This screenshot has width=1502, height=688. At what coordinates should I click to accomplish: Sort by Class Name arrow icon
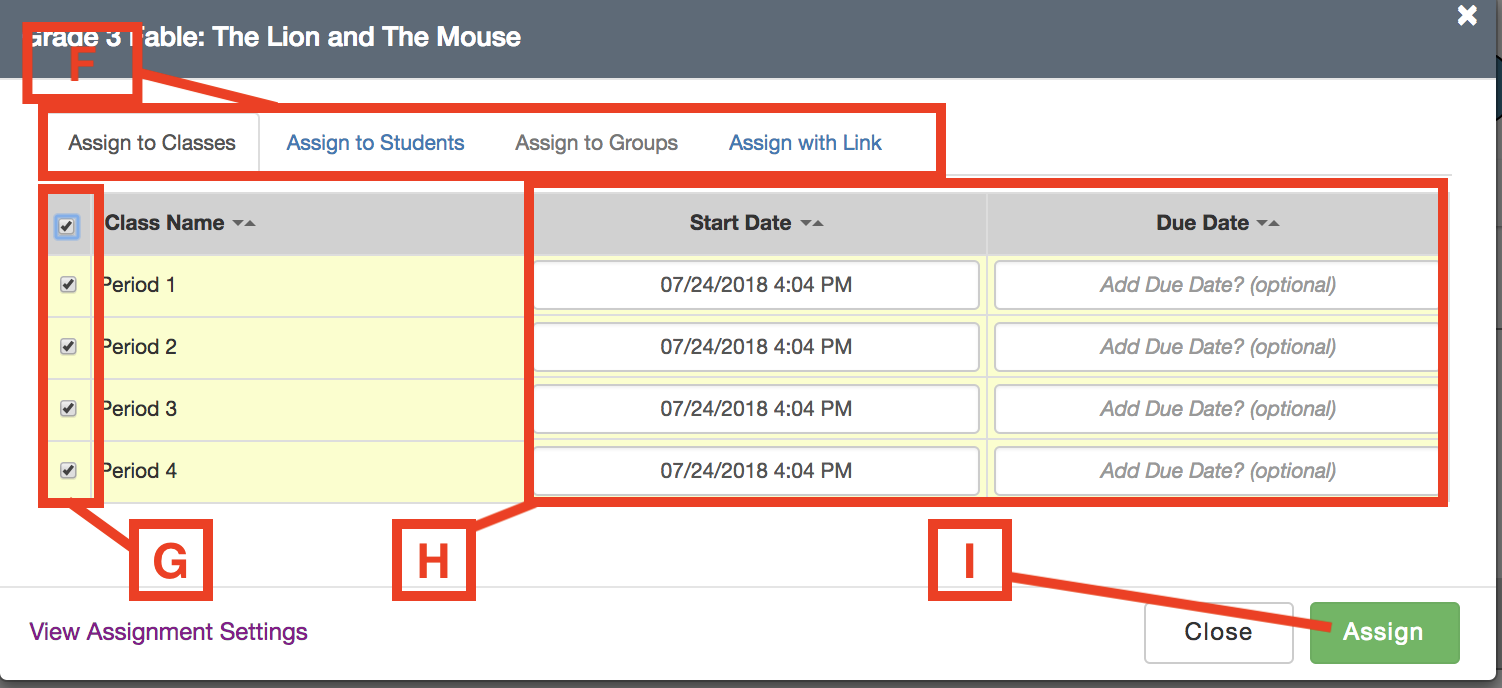pos(244,224)
